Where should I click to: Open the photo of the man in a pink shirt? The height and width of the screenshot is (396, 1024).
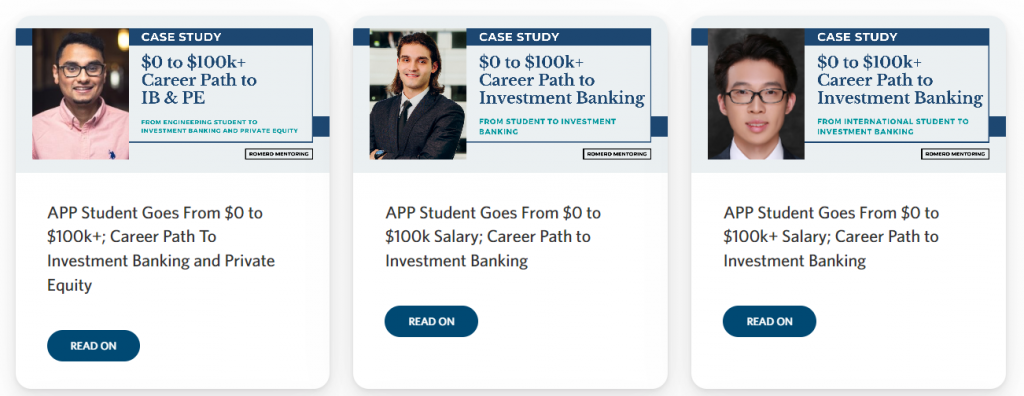pos(80,94)
